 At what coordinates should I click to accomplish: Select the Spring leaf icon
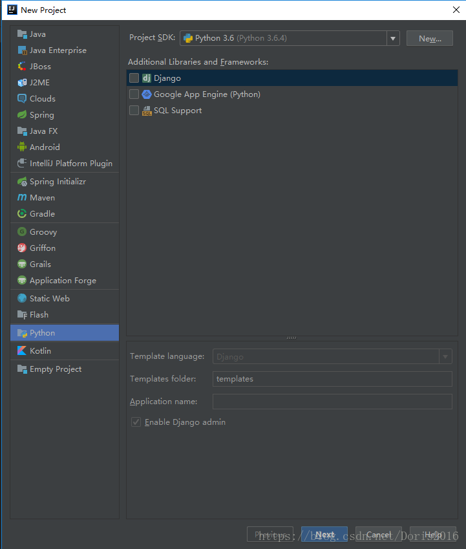tap(22, 114)
